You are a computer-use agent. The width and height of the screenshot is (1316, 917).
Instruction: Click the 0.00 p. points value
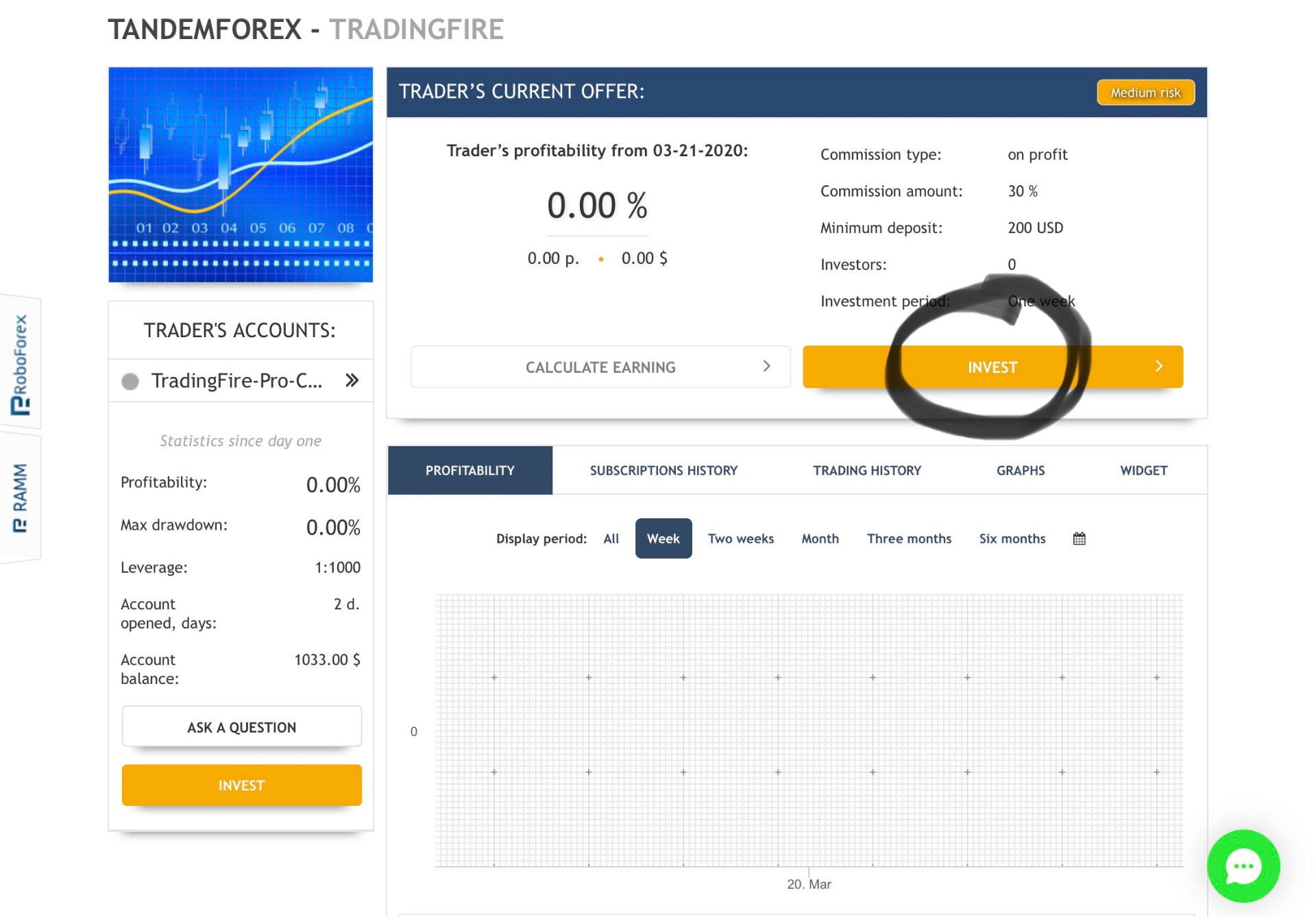pos(553,258)
